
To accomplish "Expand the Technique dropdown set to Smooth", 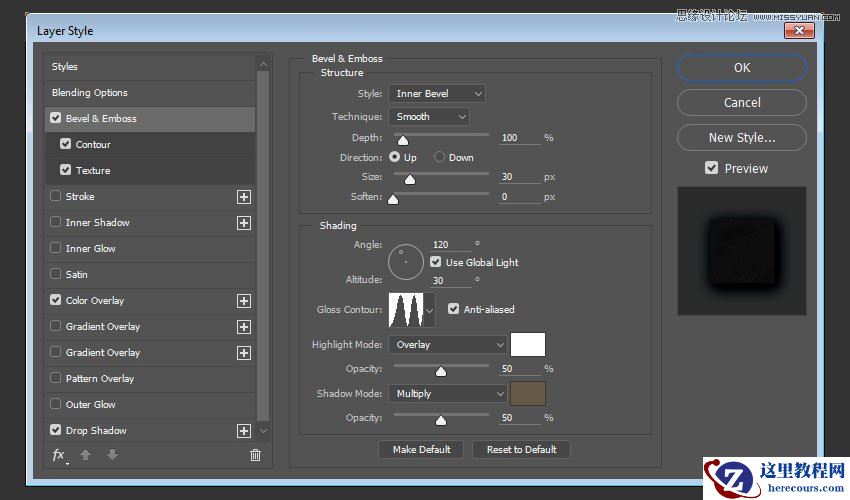I will [428, 117].
